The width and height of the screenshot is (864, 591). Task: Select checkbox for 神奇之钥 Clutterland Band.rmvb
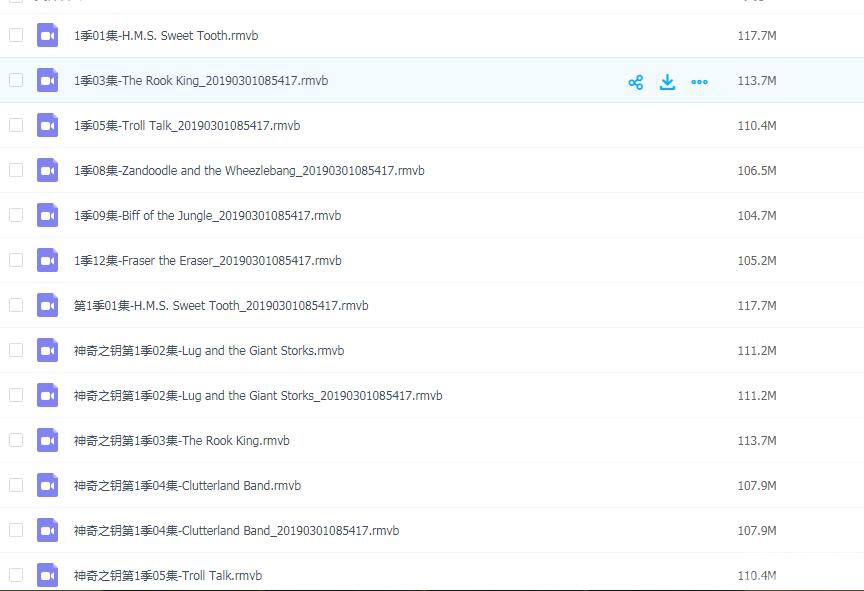tap(16, 486)
